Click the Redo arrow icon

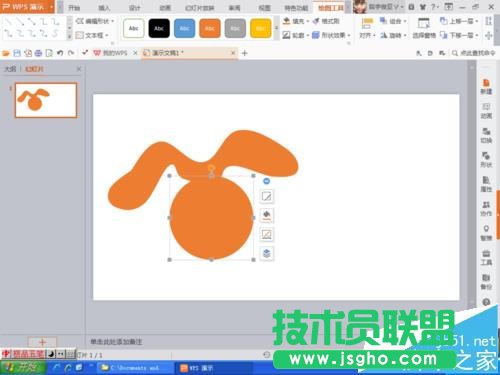[x=71, y=53]
